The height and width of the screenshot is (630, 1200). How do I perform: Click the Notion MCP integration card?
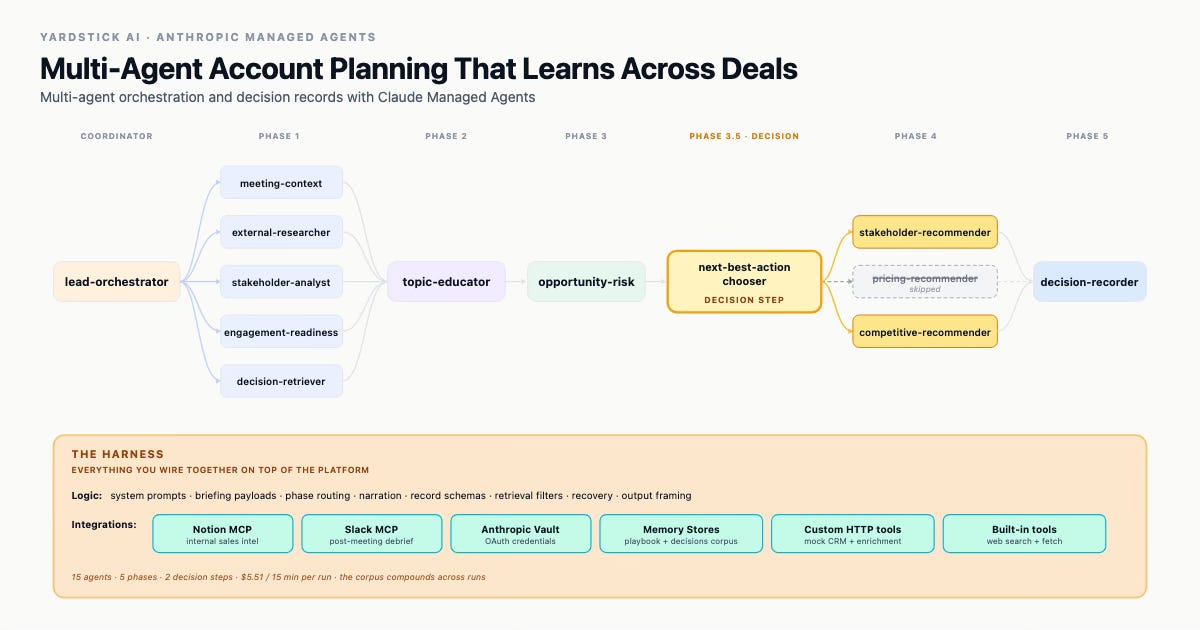(223, 534)
